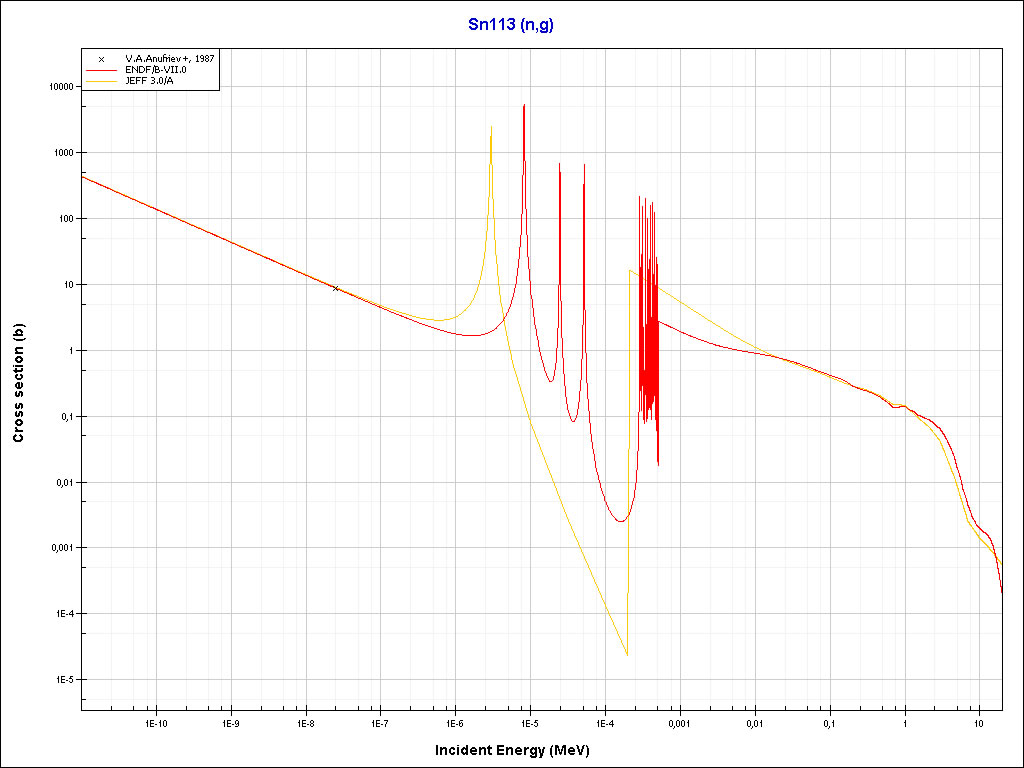Select the V.A.Anufriev+, 1987 legend entry

(169, 59)
